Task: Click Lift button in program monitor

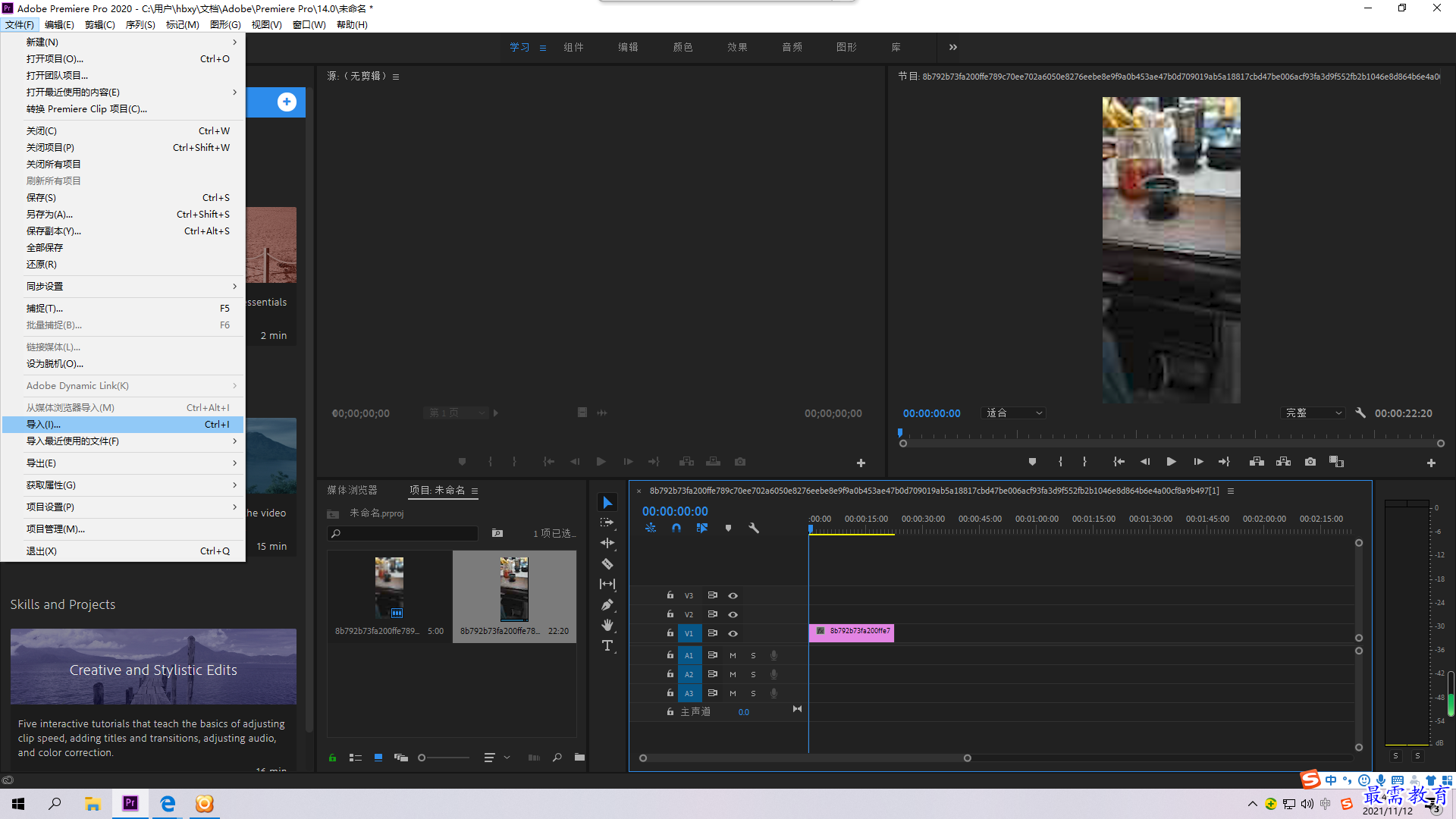Action: pos(1257,461)
